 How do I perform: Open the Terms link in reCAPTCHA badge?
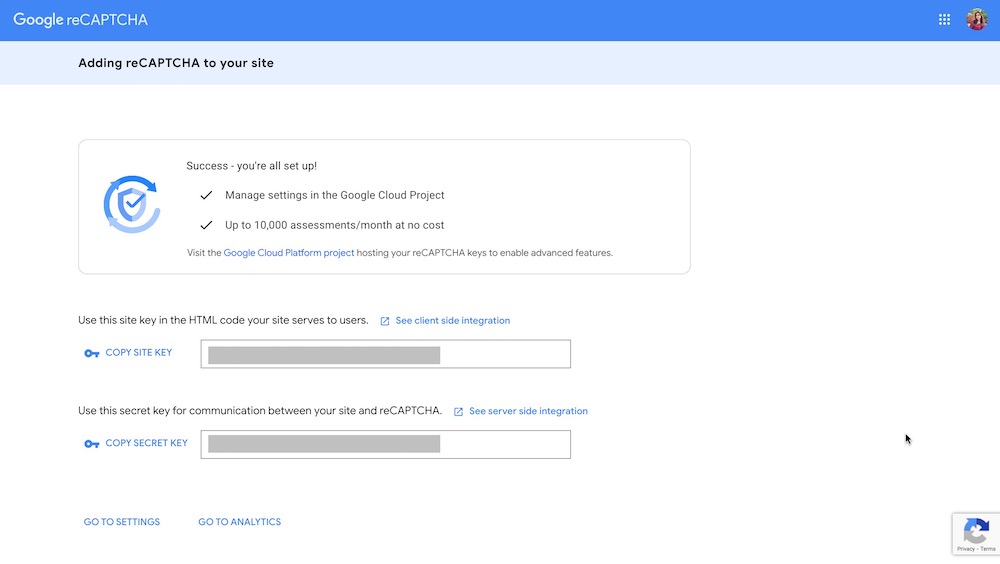[987, 549]
